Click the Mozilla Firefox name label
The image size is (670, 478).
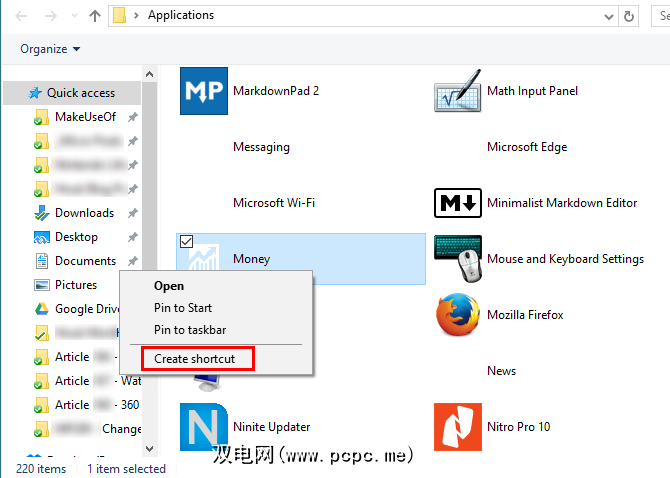pos(525,315)
